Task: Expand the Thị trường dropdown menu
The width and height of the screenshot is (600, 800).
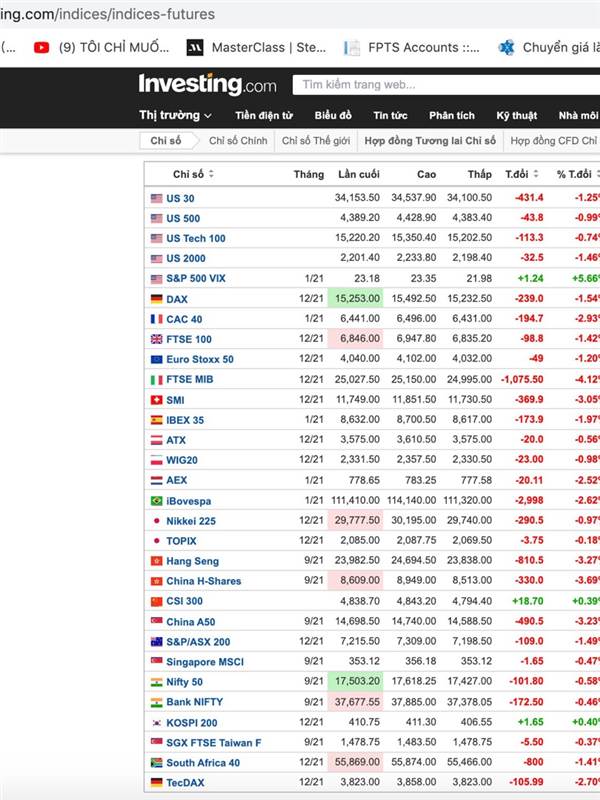Action: click(x=176, y=115)
